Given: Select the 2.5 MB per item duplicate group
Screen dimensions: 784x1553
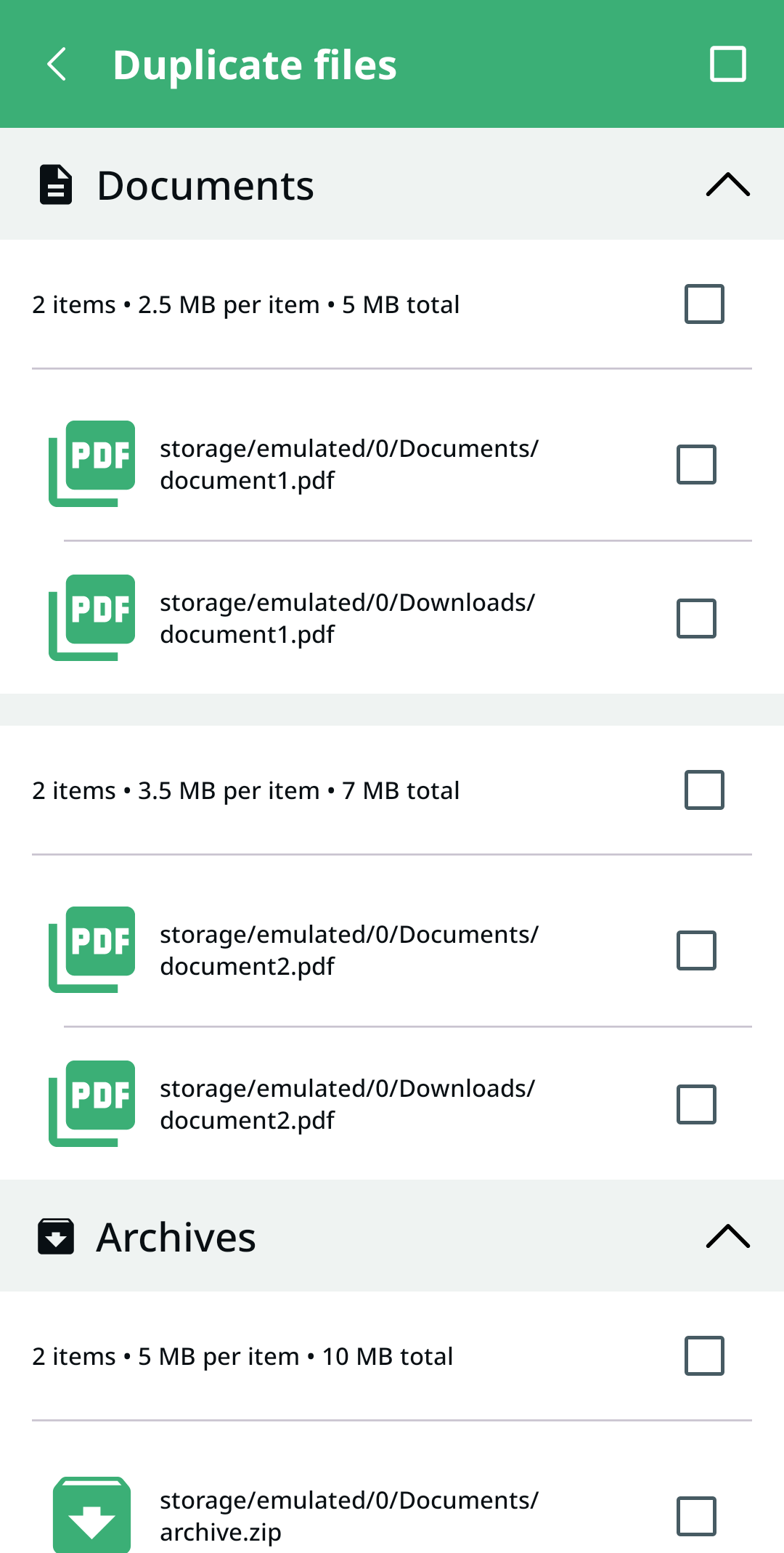Looking at the screenshot, I should [x=704, y=304].
